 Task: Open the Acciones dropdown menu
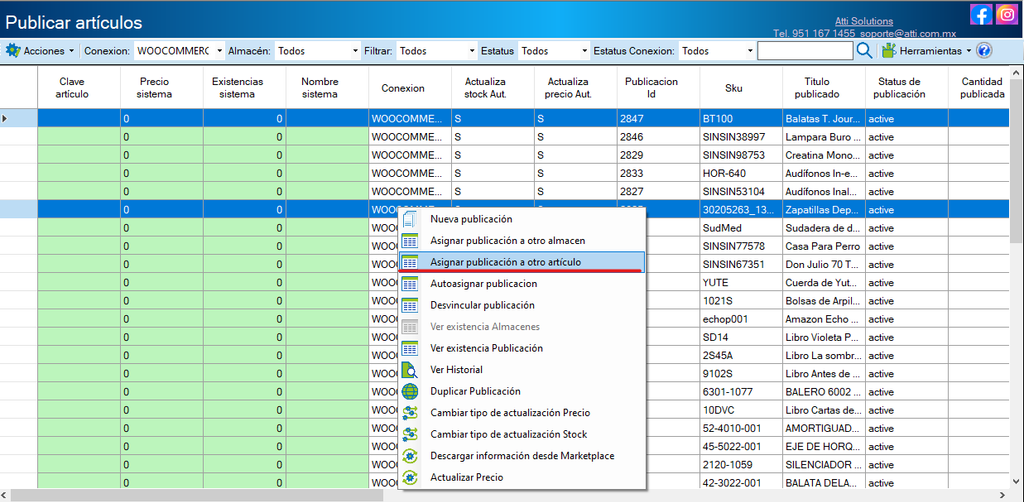coord(40,50)
